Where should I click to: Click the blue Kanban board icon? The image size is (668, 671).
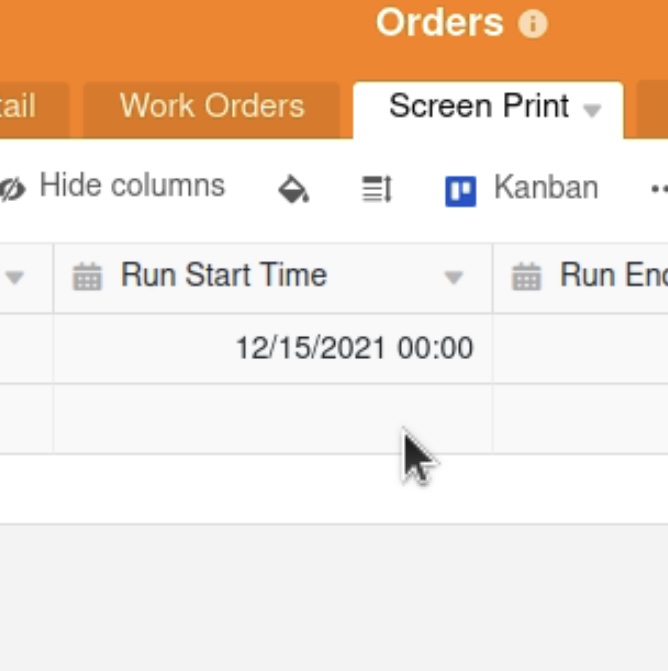(x=460, y=188)
